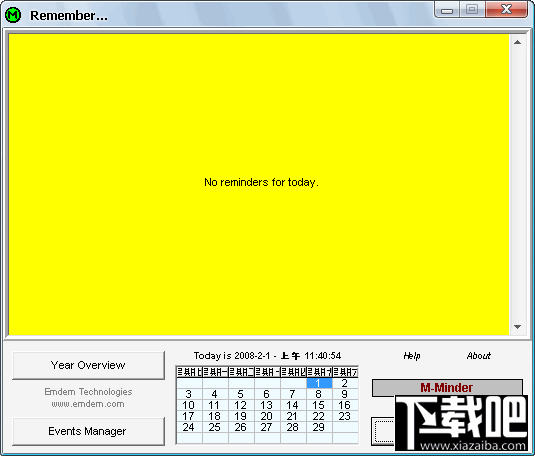Select calendar day 14
Screen dimensions: 535x456
(292, 405)
